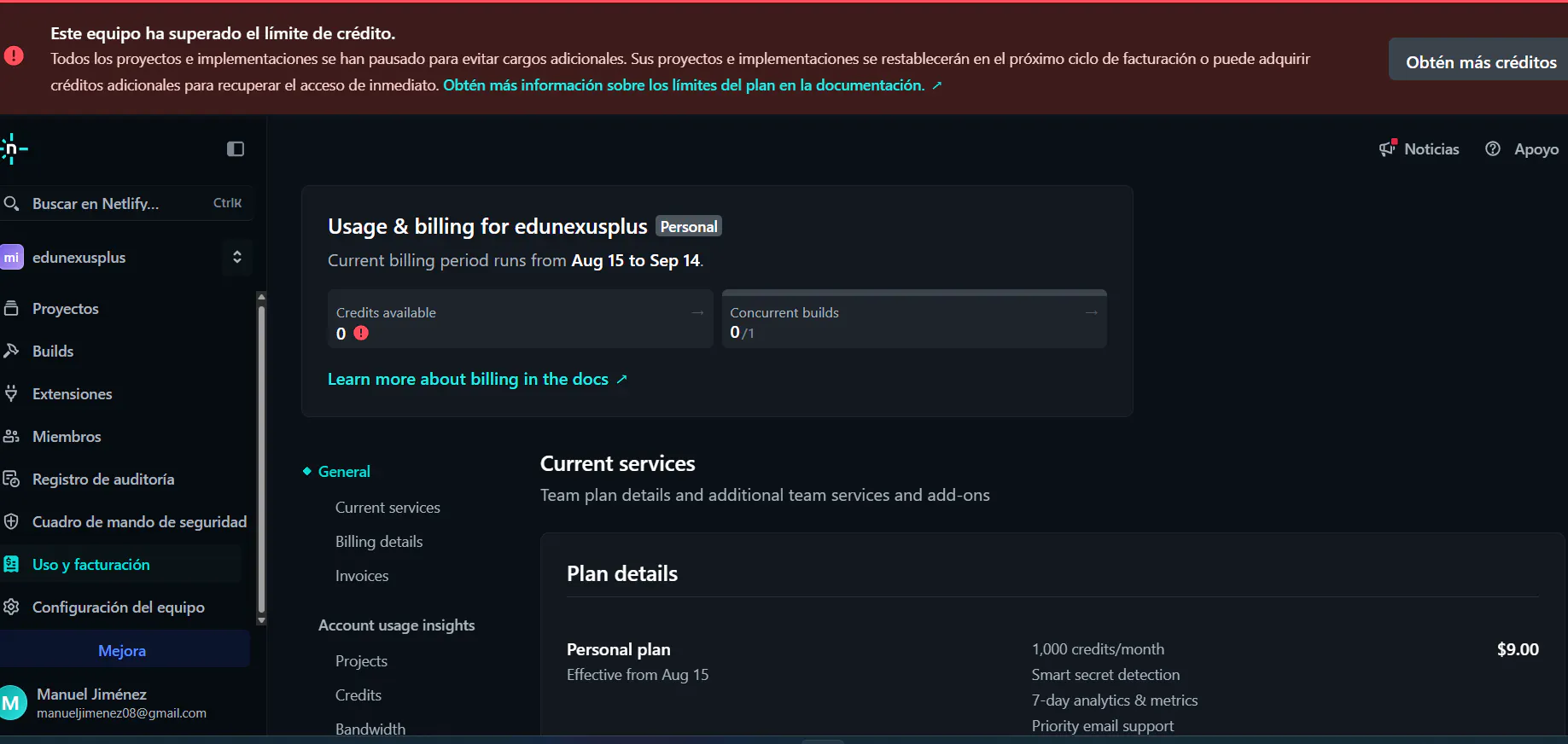
Task: Click the $9.00 plan price
Action: tap(1518, 649)
